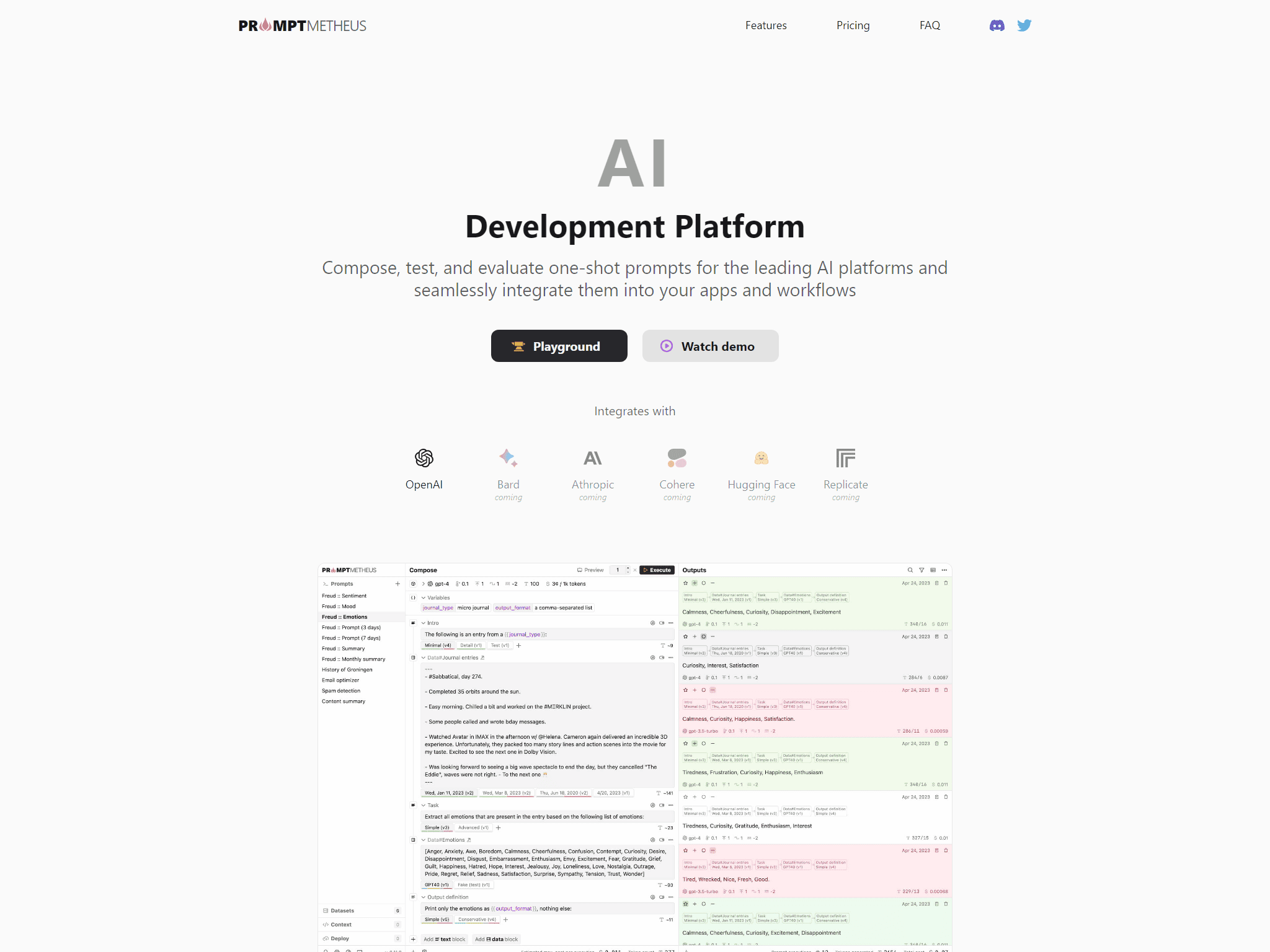
Task: Toggle the Preview option in Compose header
Action: pos(590,570)
